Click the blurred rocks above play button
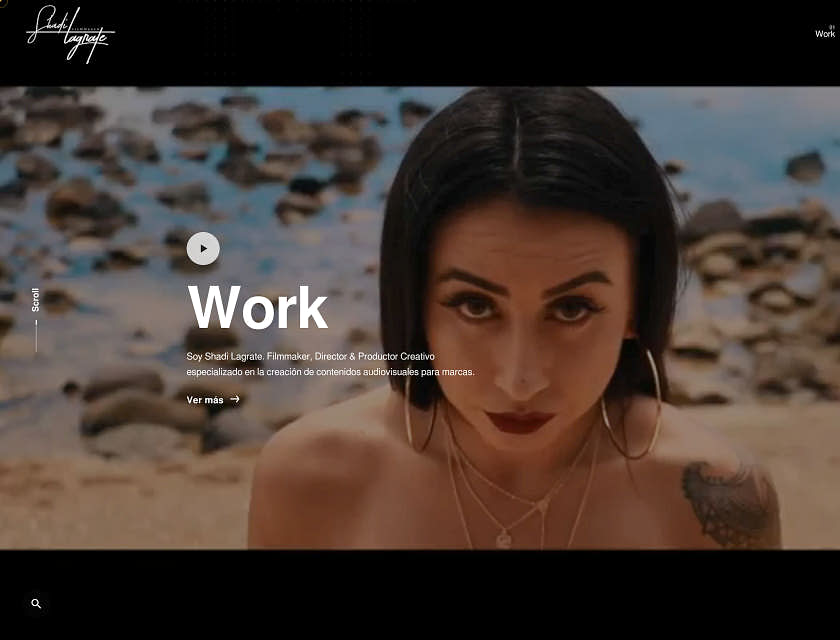 200,190
